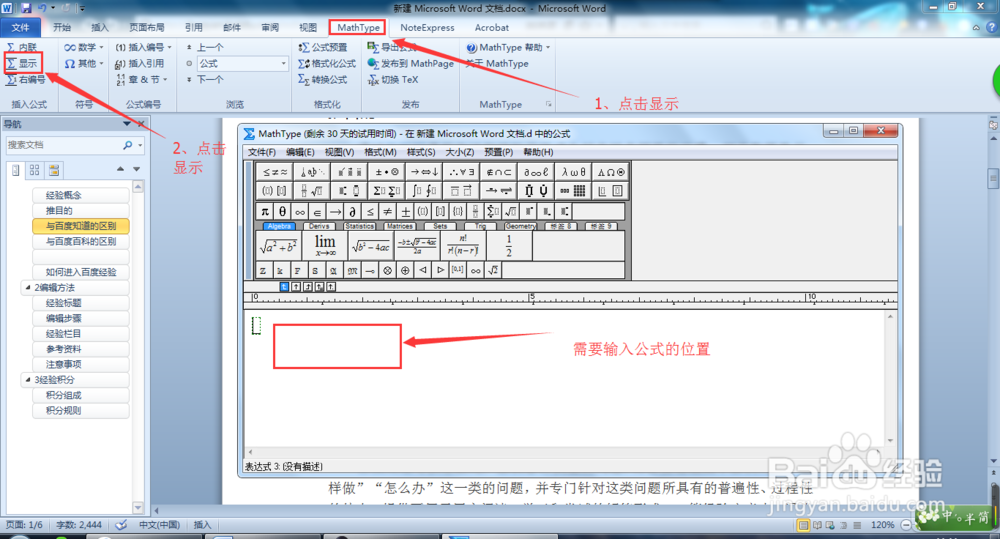The height and width of the screenshot is (539, 1000).
Task: Select the Statistics expressions tab
Action: pyautogui.click(x=360, y=226)
